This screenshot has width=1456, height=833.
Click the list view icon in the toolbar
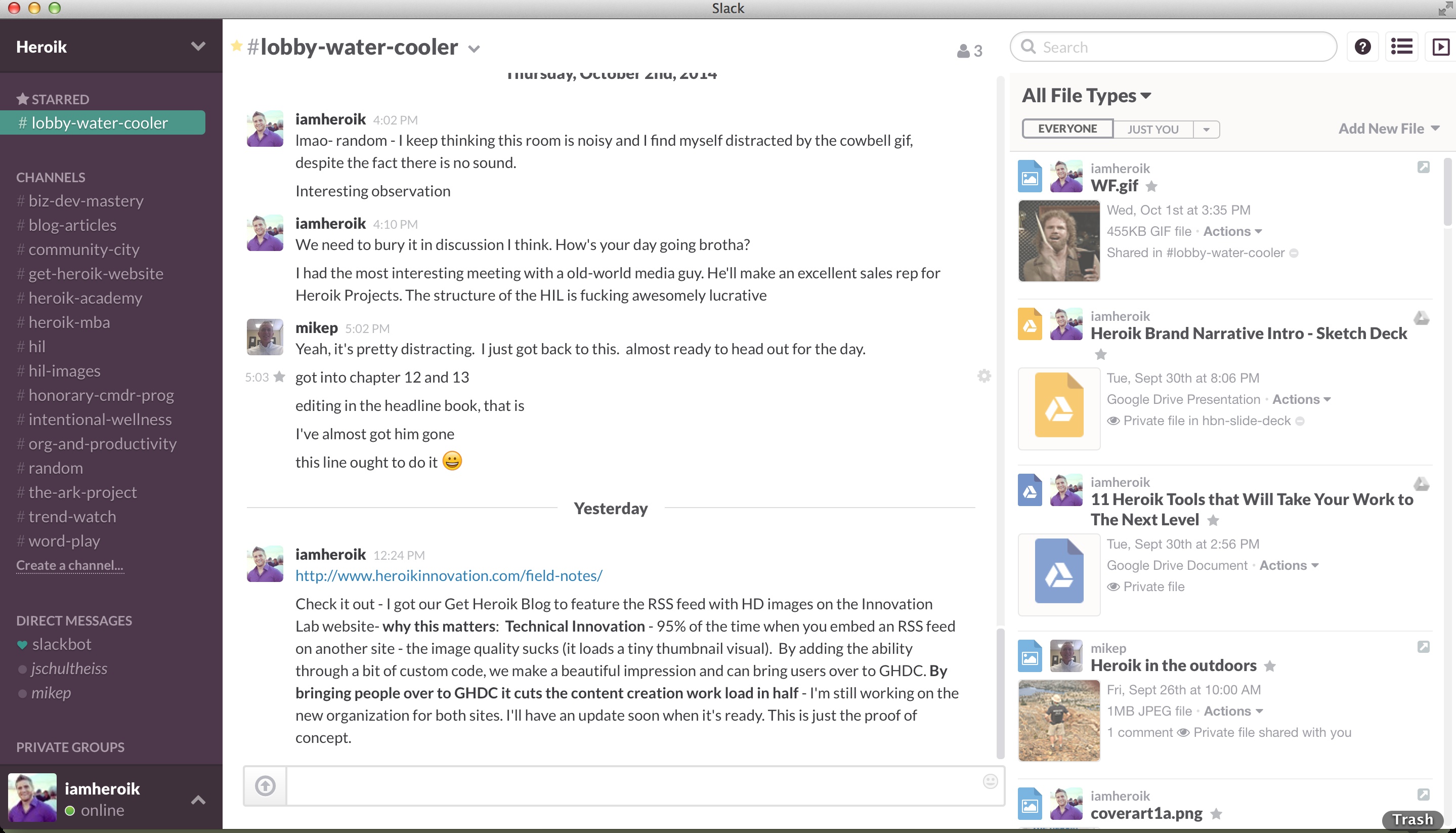click(x=1401, y=46)
